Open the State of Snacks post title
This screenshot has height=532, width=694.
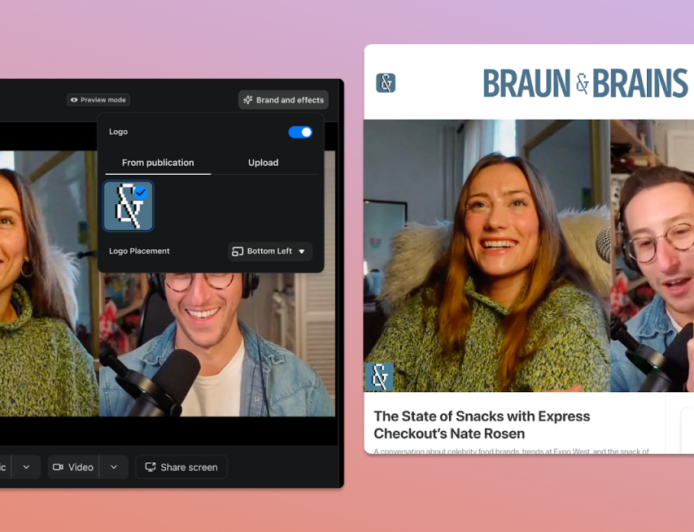[x=482, y=424]
